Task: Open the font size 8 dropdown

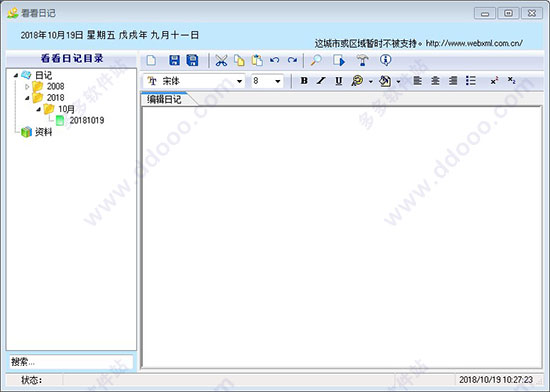Action: (277, 81)
